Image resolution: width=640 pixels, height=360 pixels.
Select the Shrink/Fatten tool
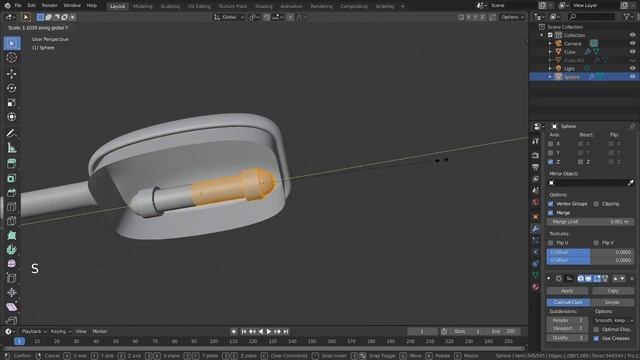(11, 292)
